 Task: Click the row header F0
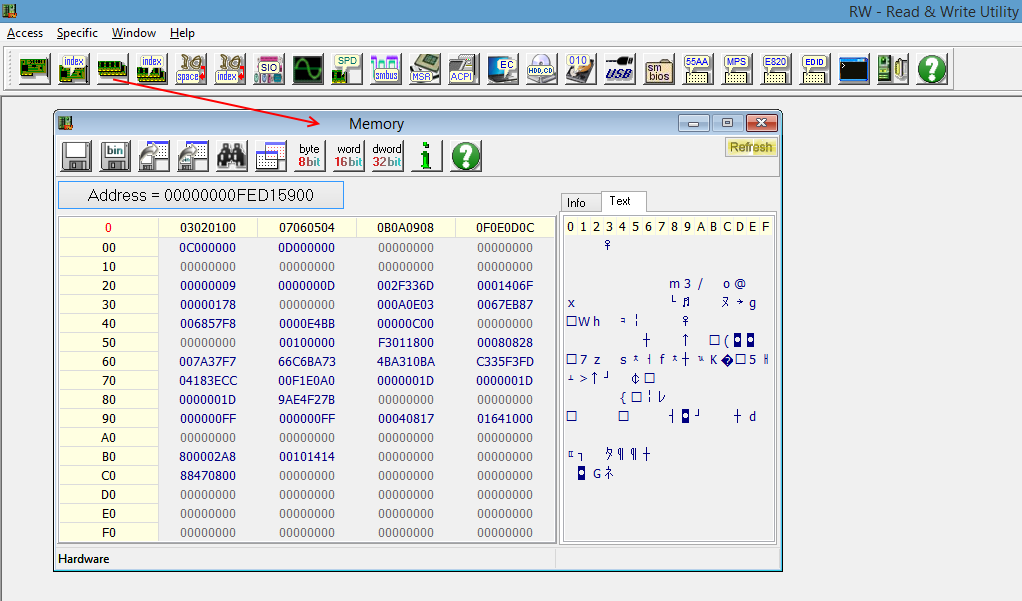(x=109, y=533)
